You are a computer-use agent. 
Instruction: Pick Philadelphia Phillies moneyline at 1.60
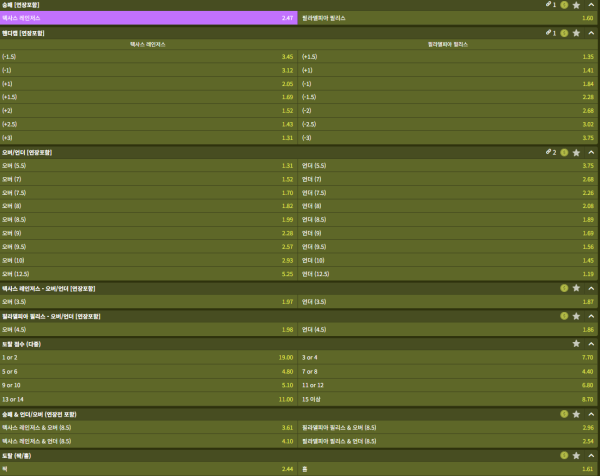[449, 18]
